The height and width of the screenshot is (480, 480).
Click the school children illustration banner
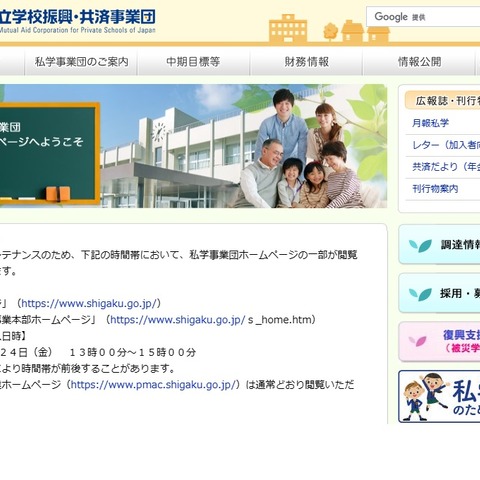coord(439,396)
